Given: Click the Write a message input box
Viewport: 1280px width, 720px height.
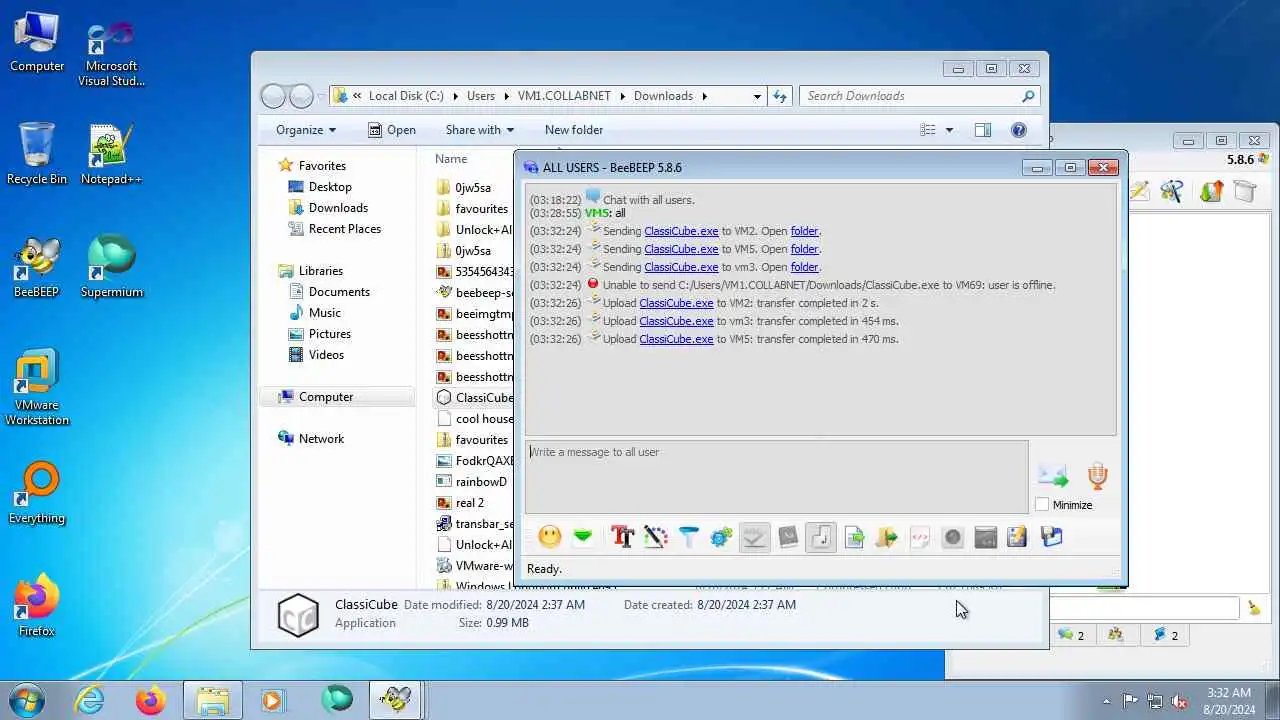Looking at the screenshot, I should click(777, 476).
